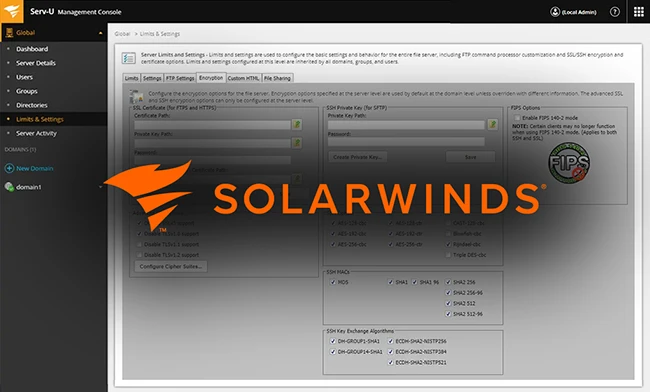Screen dimensions: 650x392
Task: Toggle the SHA2 256 checkbox
Action: pyautogui.click(x=448, y=282)
